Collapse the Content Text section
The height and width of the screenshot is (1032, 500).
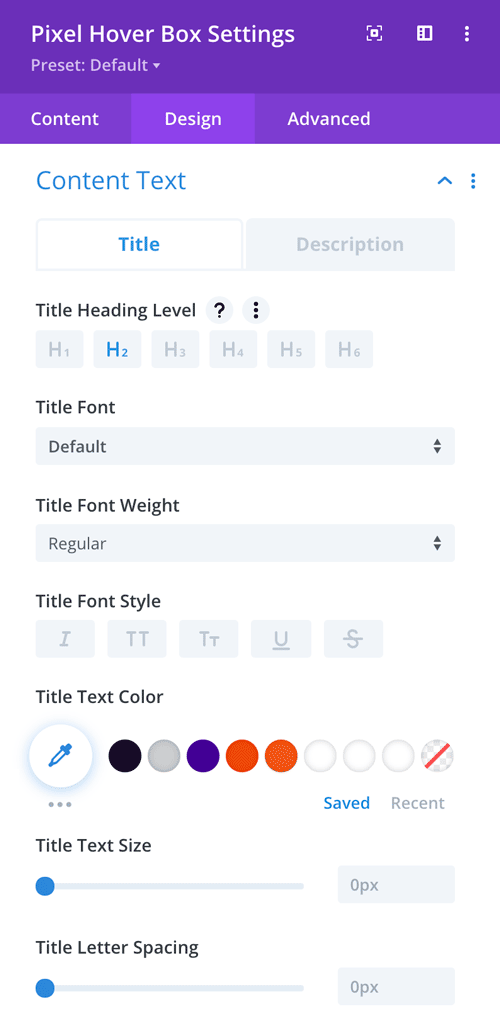(445, 181)
